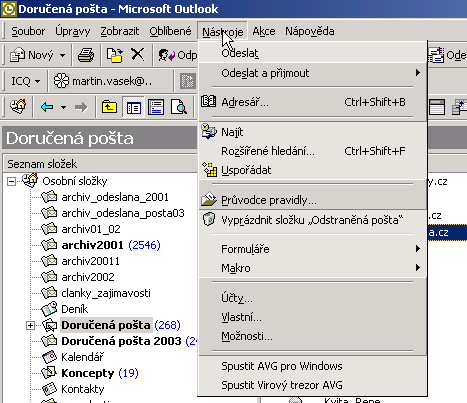Select folder archiv01_02
The width and height of the screenshot is (467, 403).
[x=91, y=229]
